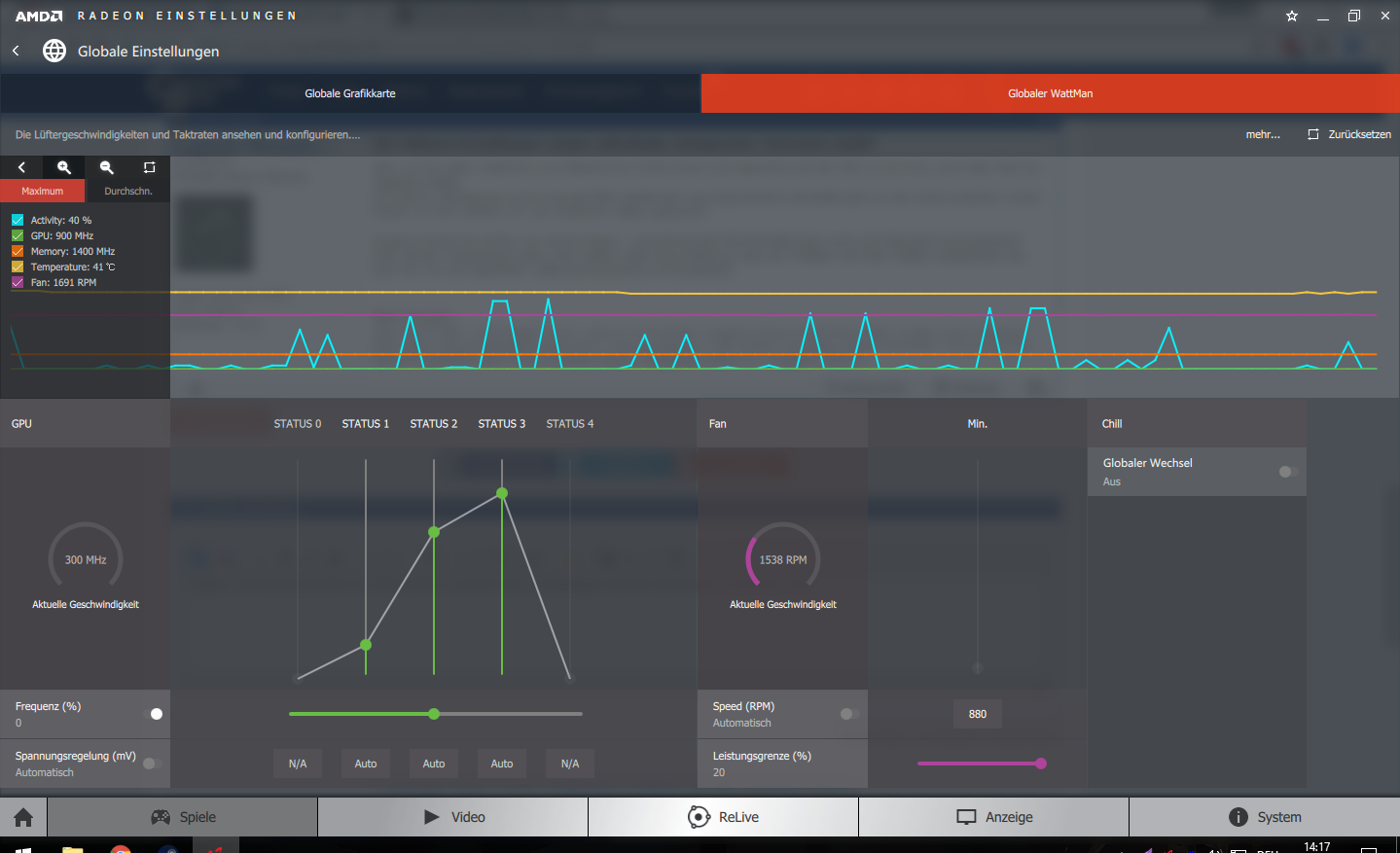Click the STATUS 2 curve point
The width and height of the screenshot is (1400, 853).
[x=434, y=532]
